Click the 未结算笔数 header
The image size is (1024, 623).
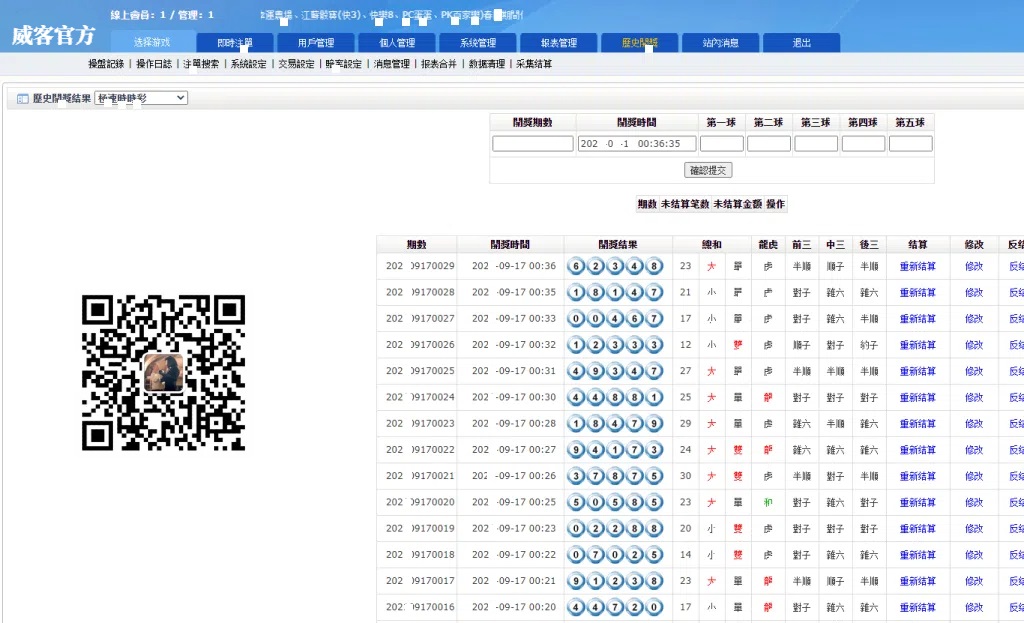[684, 204]
